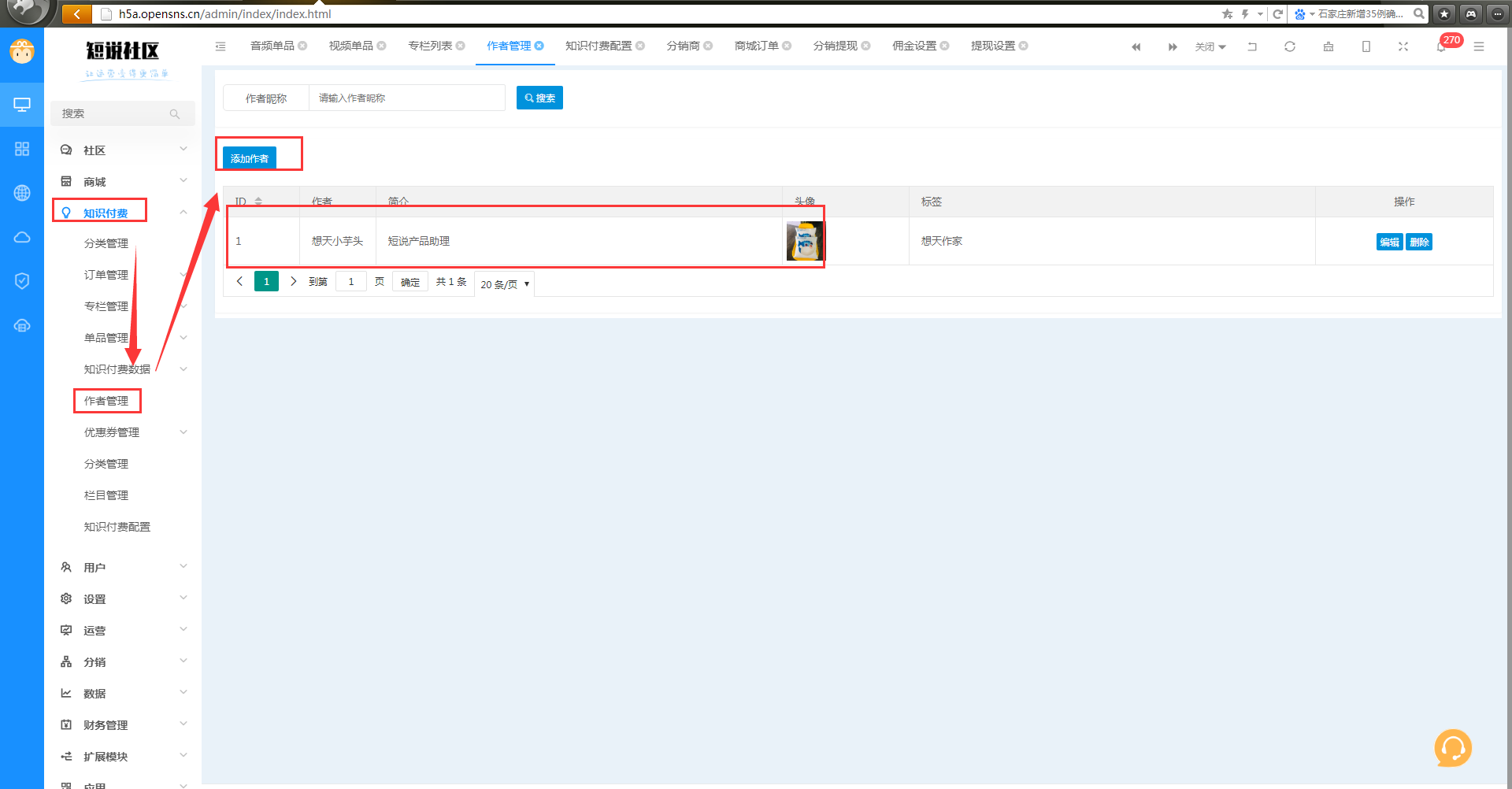
Task: Switch to the 分销商 tab
Action: pyautogui.click(x=683, y=46)
